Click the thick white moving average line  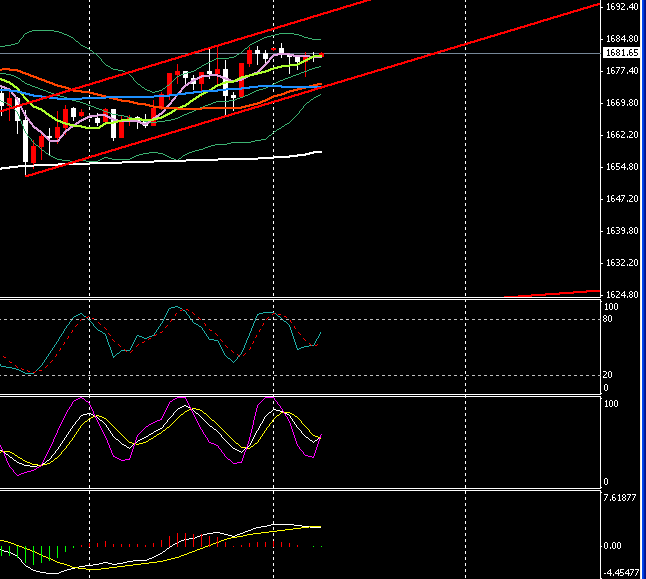coord(200,159)
